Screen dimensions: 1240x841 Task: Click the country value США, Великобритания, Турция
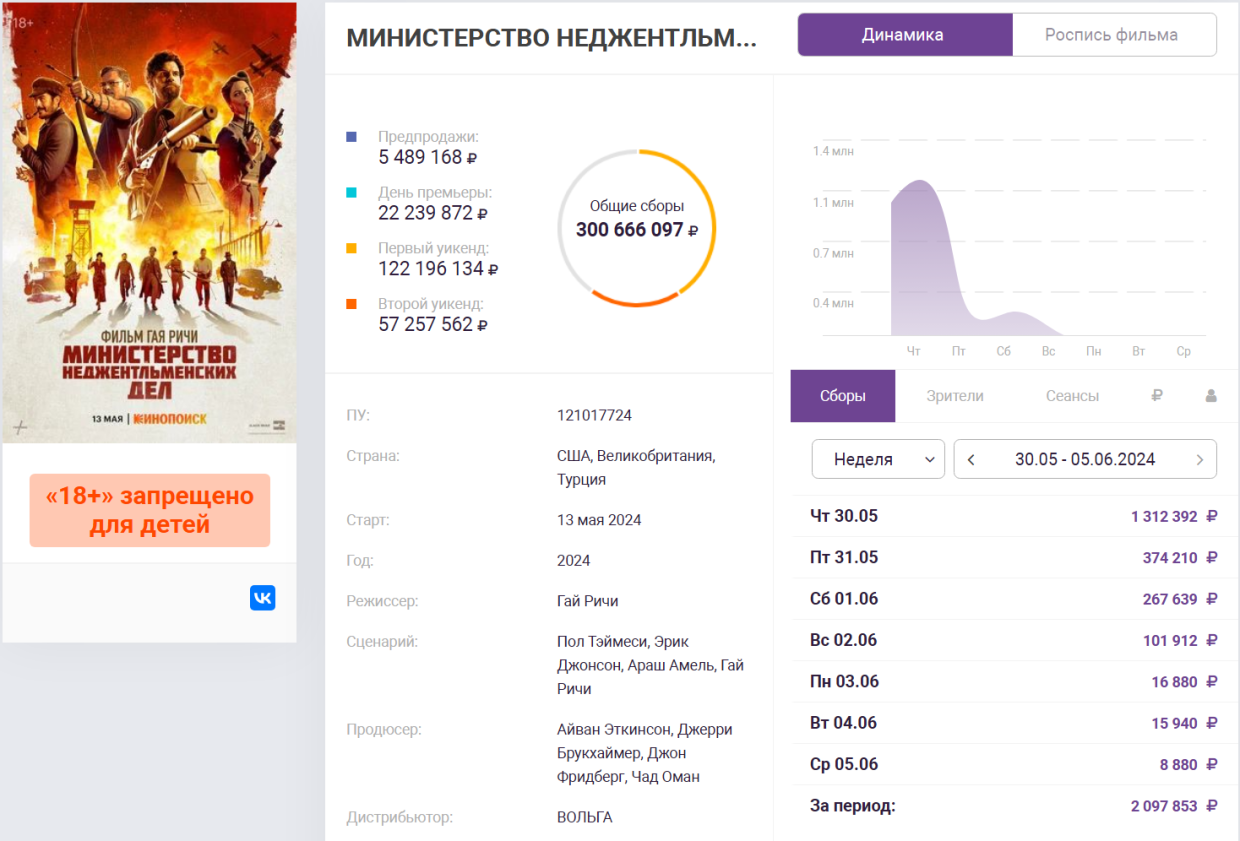pyautogui.click(x=636, y=468)
